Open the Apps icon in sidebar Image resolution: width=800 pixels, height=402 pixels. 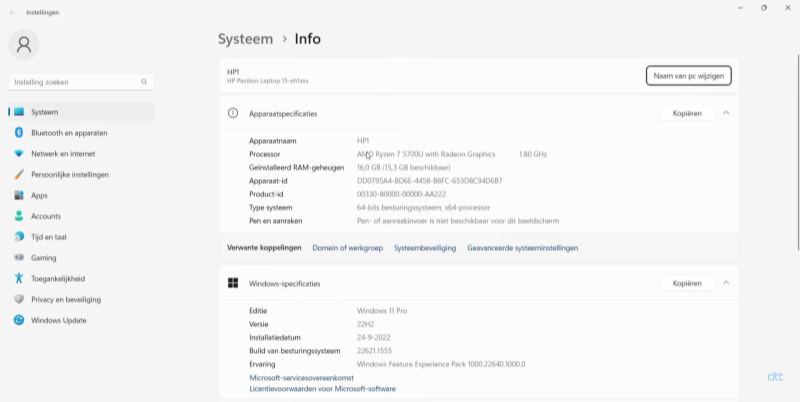(x=19, y=195)
